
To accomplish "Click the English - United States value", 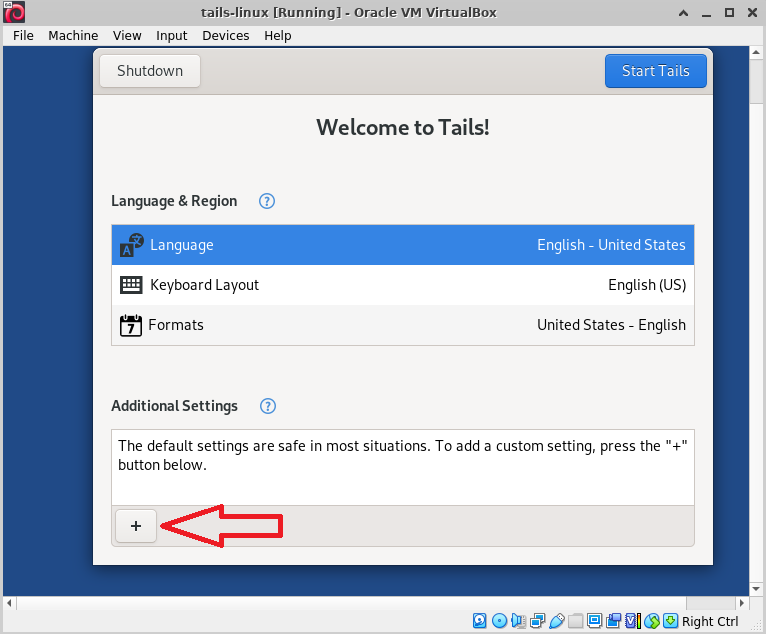I will (611, 245).
